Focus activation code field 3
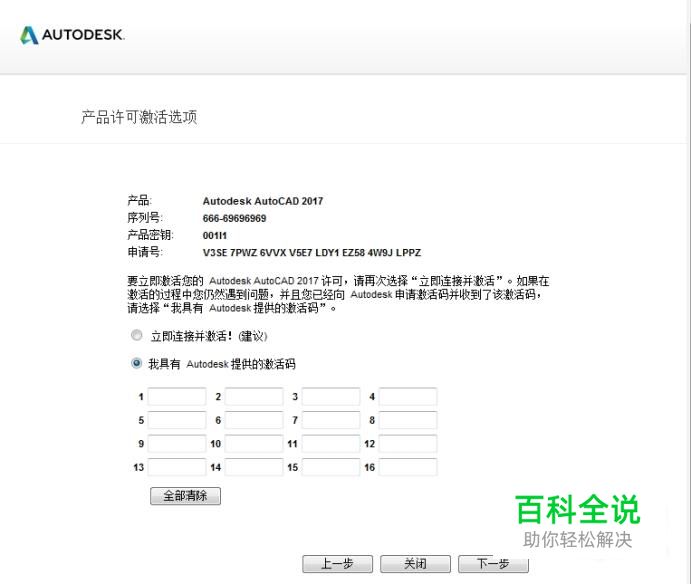Image resolution: width=691 pixels, height=584 pixels. pos(331,396)
